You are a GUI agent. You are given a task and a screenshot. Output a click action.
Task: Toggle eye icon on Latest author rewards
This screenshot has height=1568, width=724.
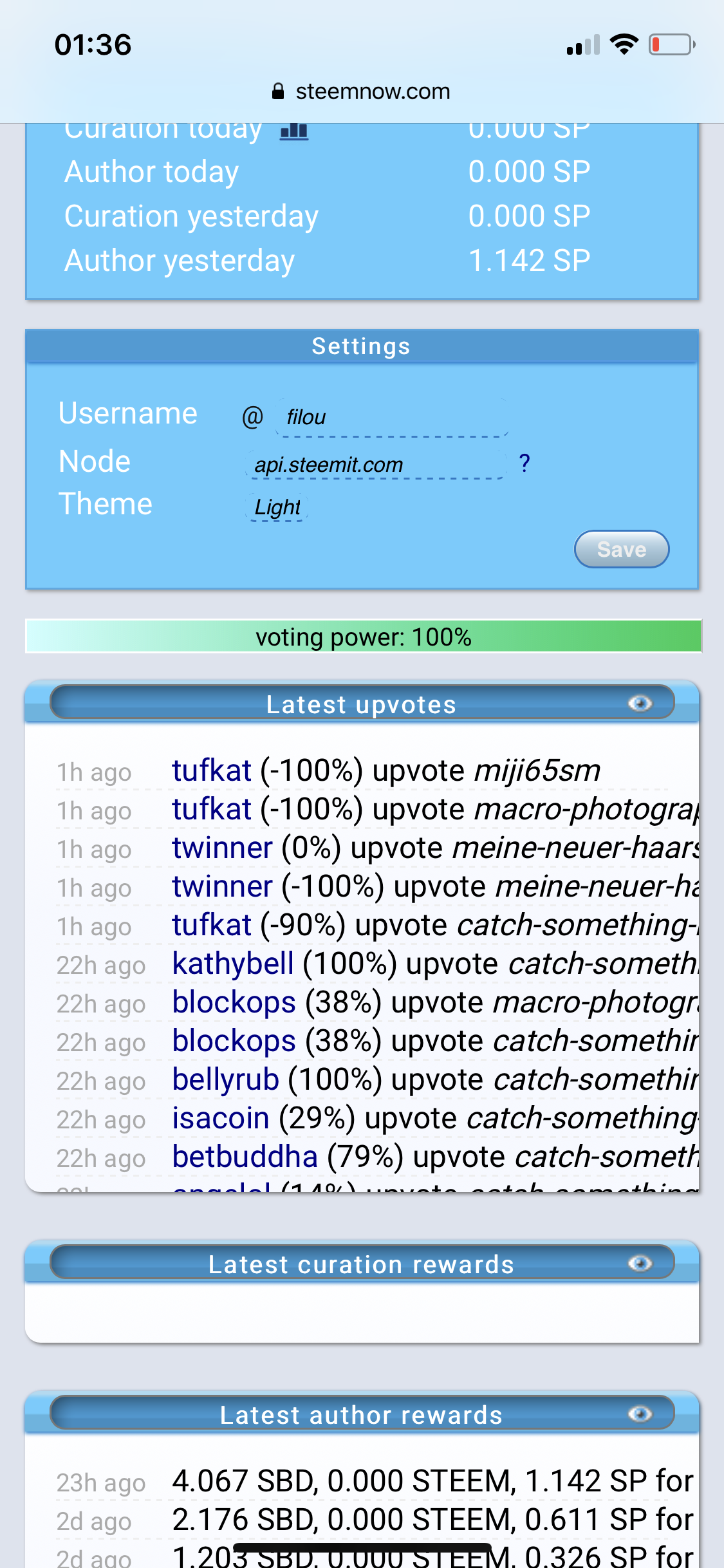tap(640, 1414)
